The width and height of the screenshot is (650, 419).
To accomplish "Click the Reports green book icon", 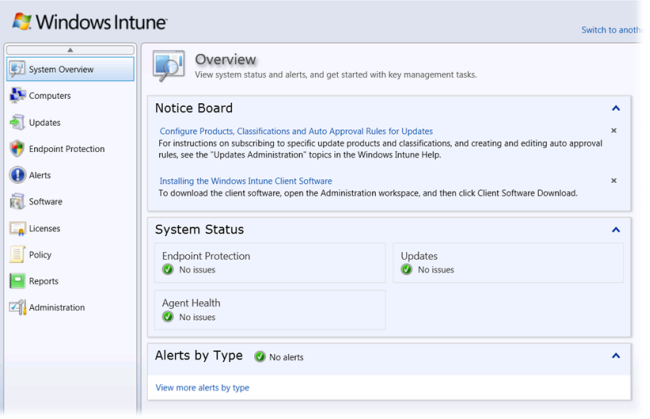I will tap(17, 281).
